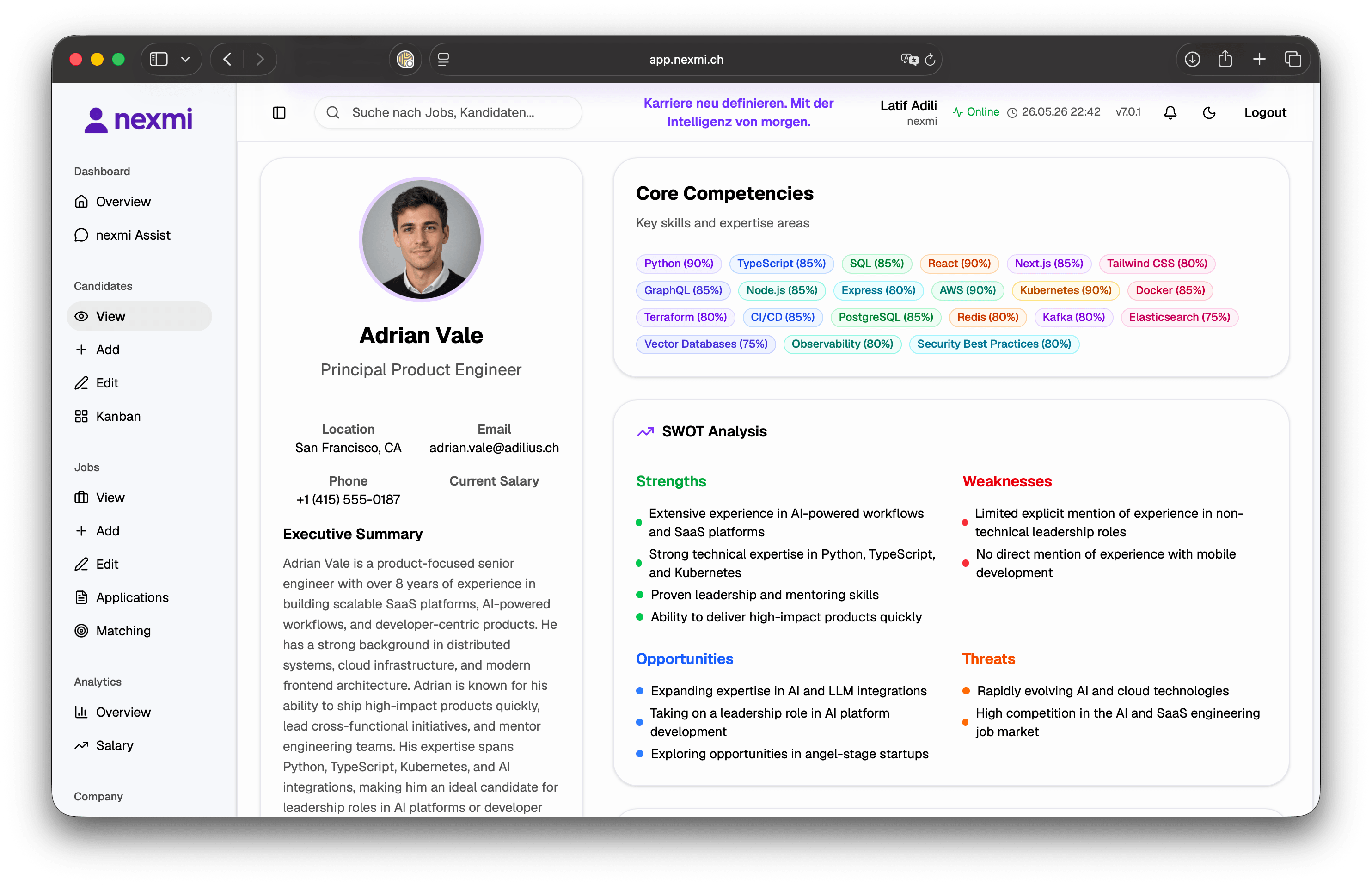This screenshot has width=1372, height=885.
Task: Click Jobs Add
Action: (x=139, y=530)
